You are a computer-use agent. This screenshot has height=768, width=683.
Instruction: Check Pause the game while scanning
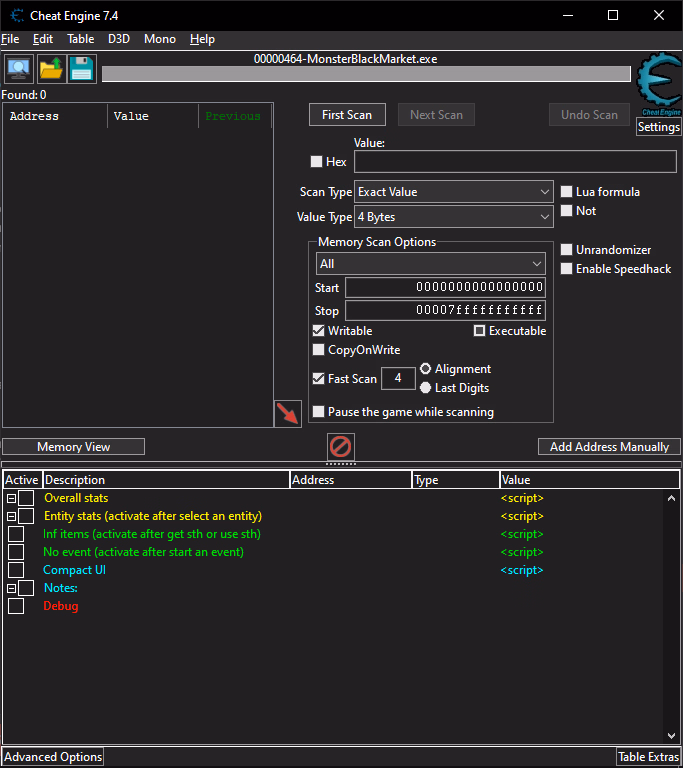click(x=318, y=411)
